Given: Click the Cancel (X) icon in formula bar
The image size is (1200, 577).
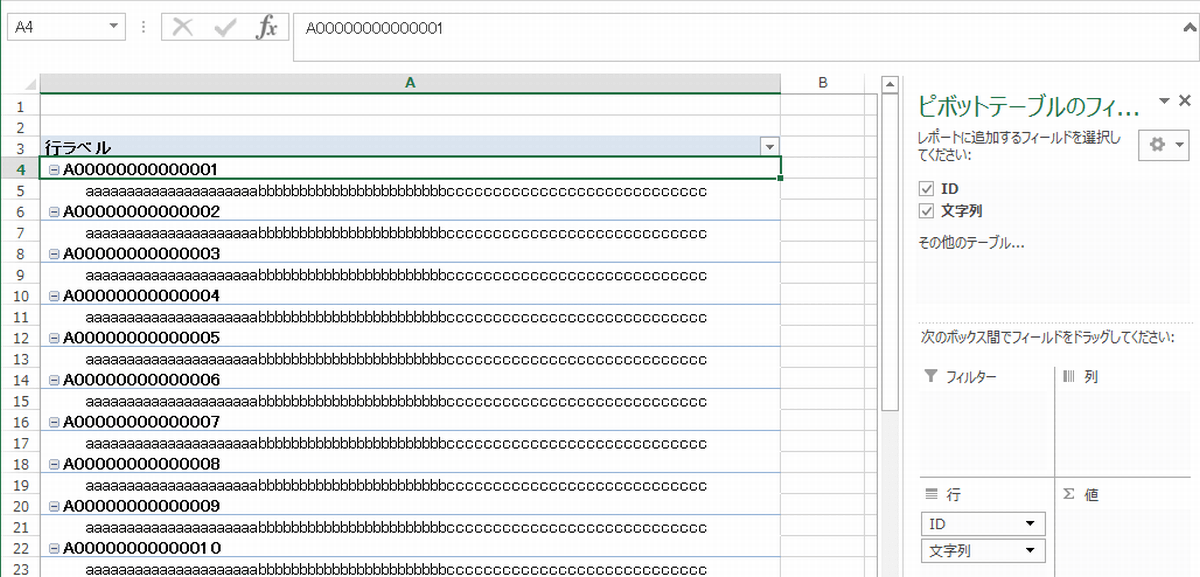Looking at the screenshot, I should pos(183,28).
